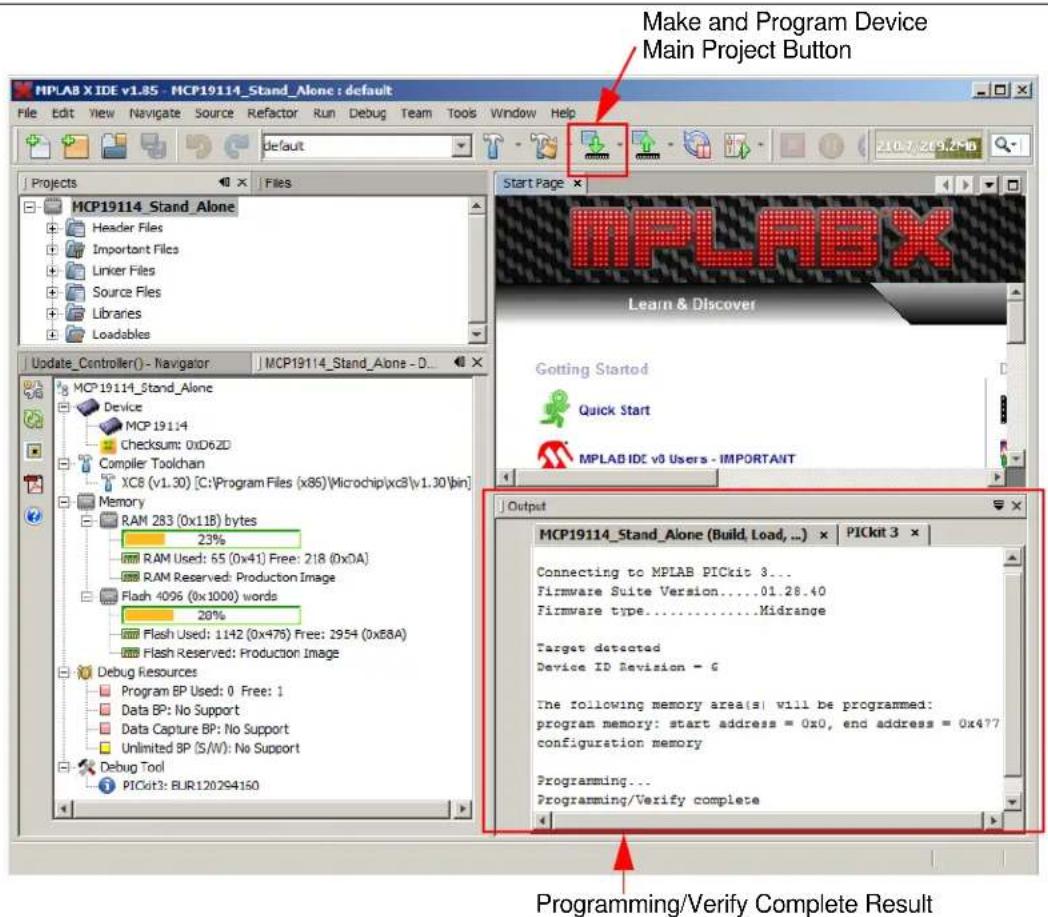
Task: Close the PICkit 3 output tab
Action: pyautogui.click(x=914, y=533)
